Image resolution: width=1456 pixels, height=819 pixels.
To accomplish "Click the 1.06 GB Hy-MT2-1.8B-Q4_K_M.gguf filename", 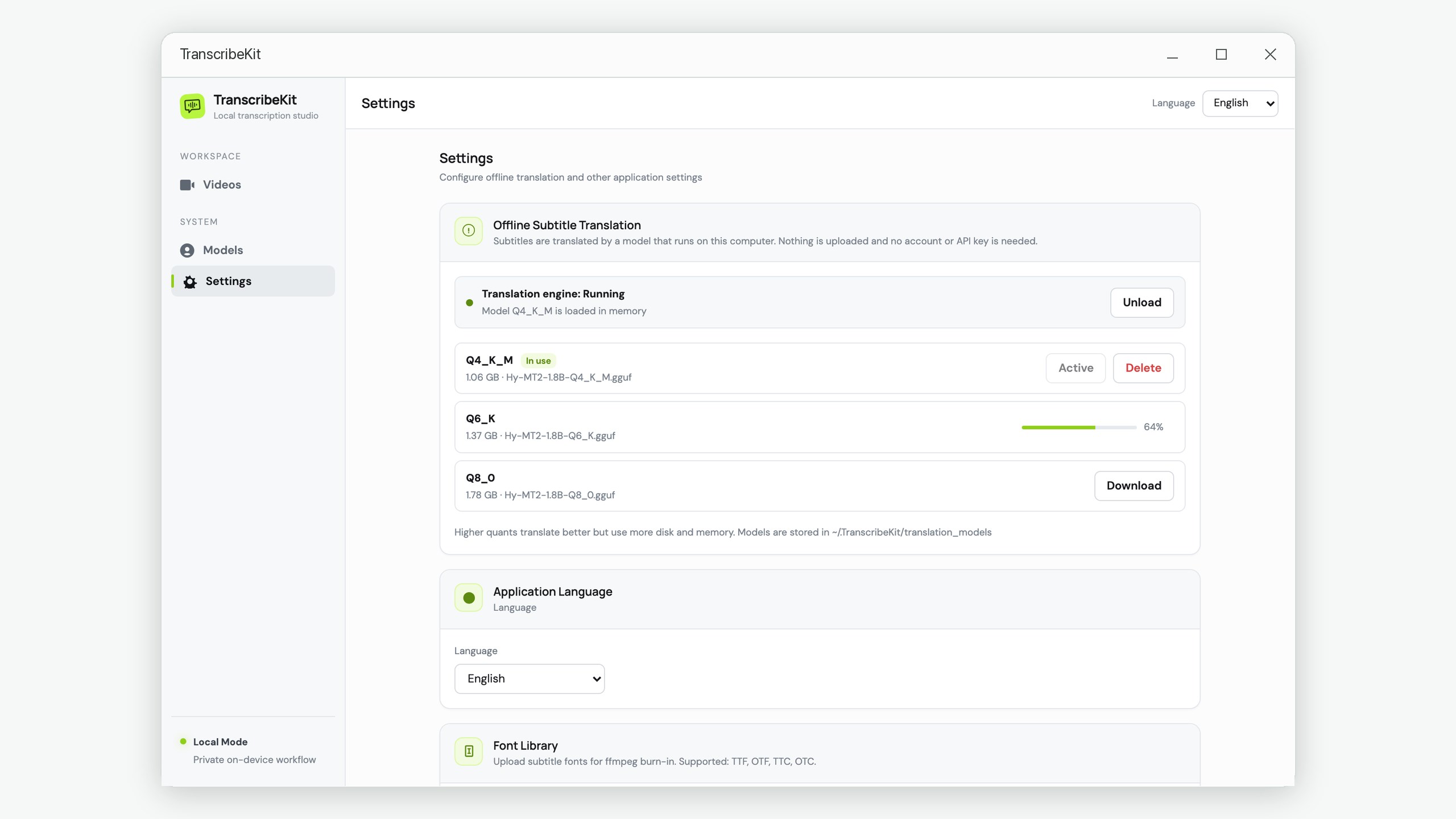I will pos(548,378).
